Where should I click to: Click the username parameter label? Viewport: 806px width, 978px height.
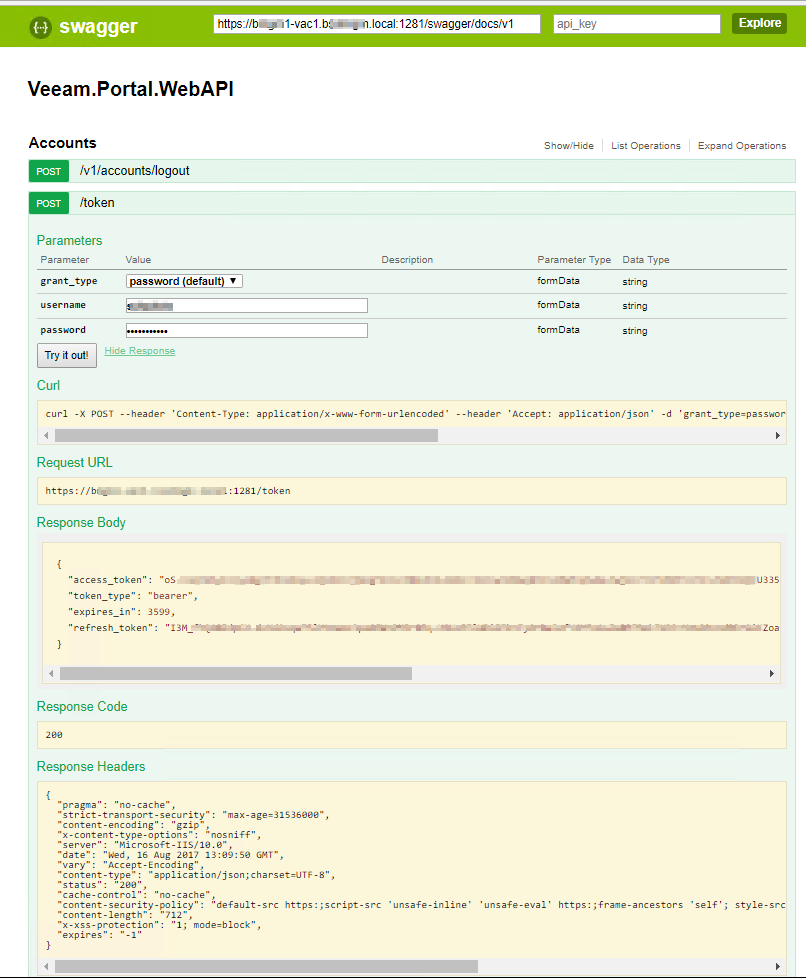63,305
